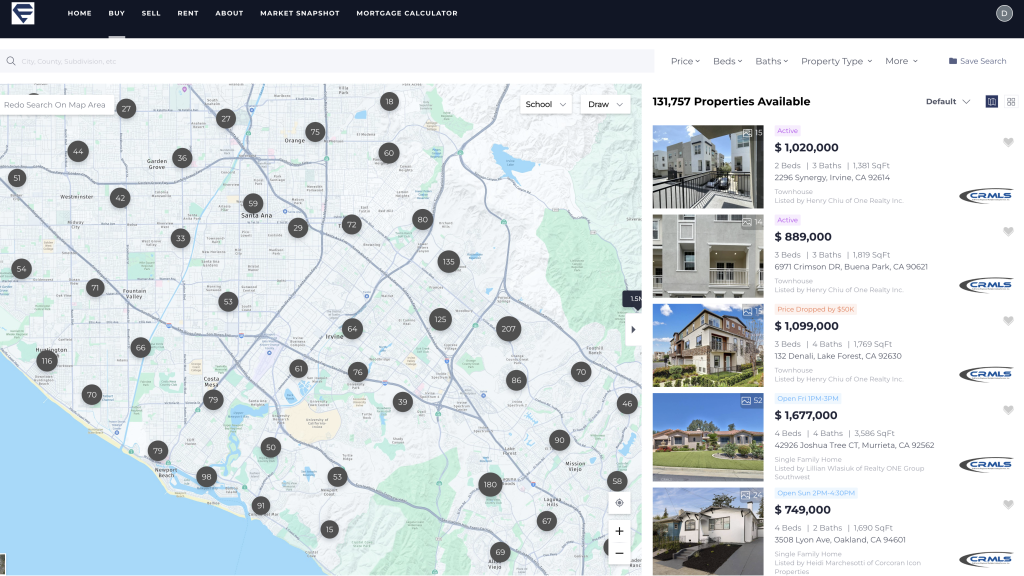Viewport: 1024px width, 576px height.
Task: Click the search magnifier icon
Action: [x=11, y=61]
